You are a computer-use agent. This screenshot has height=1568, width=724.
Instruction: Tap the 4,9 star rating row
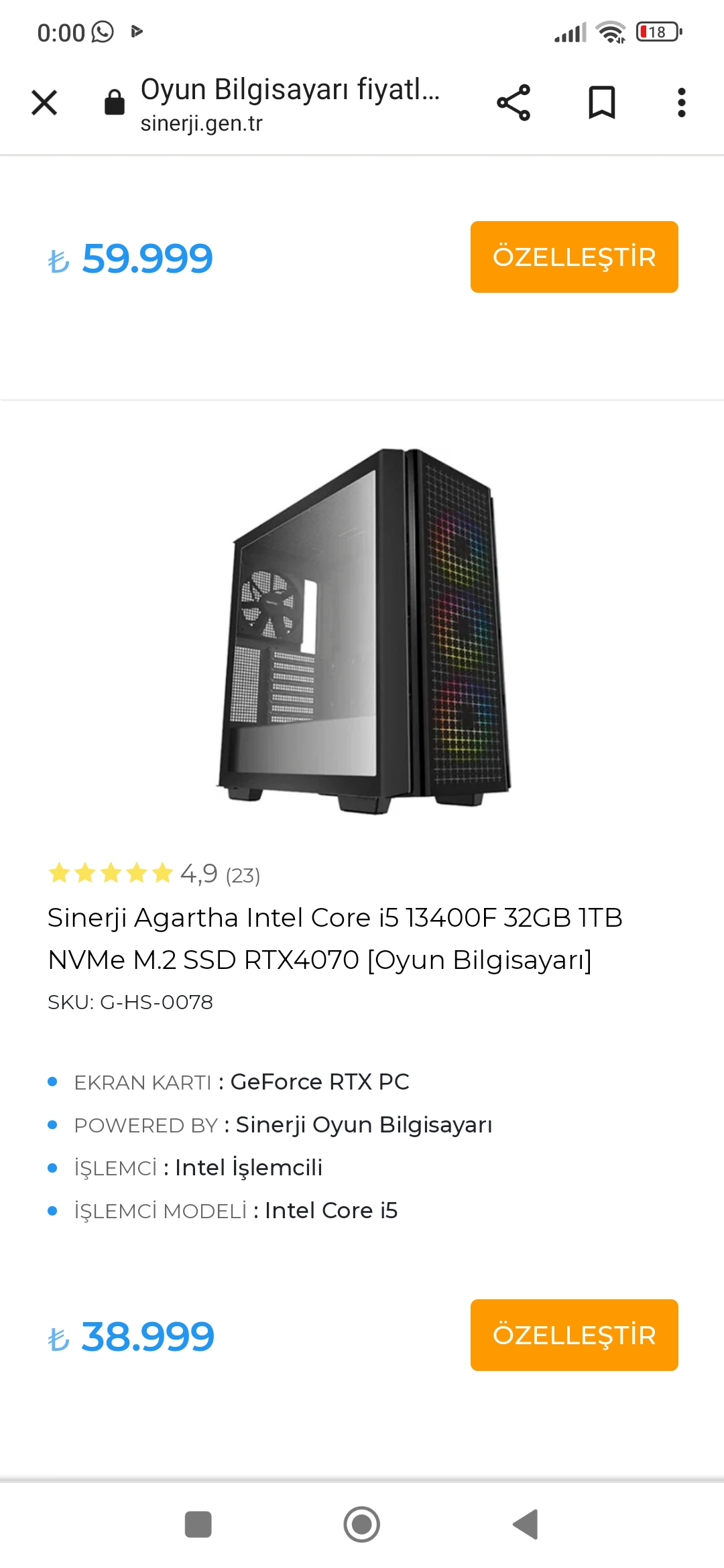tap(154, 874)
